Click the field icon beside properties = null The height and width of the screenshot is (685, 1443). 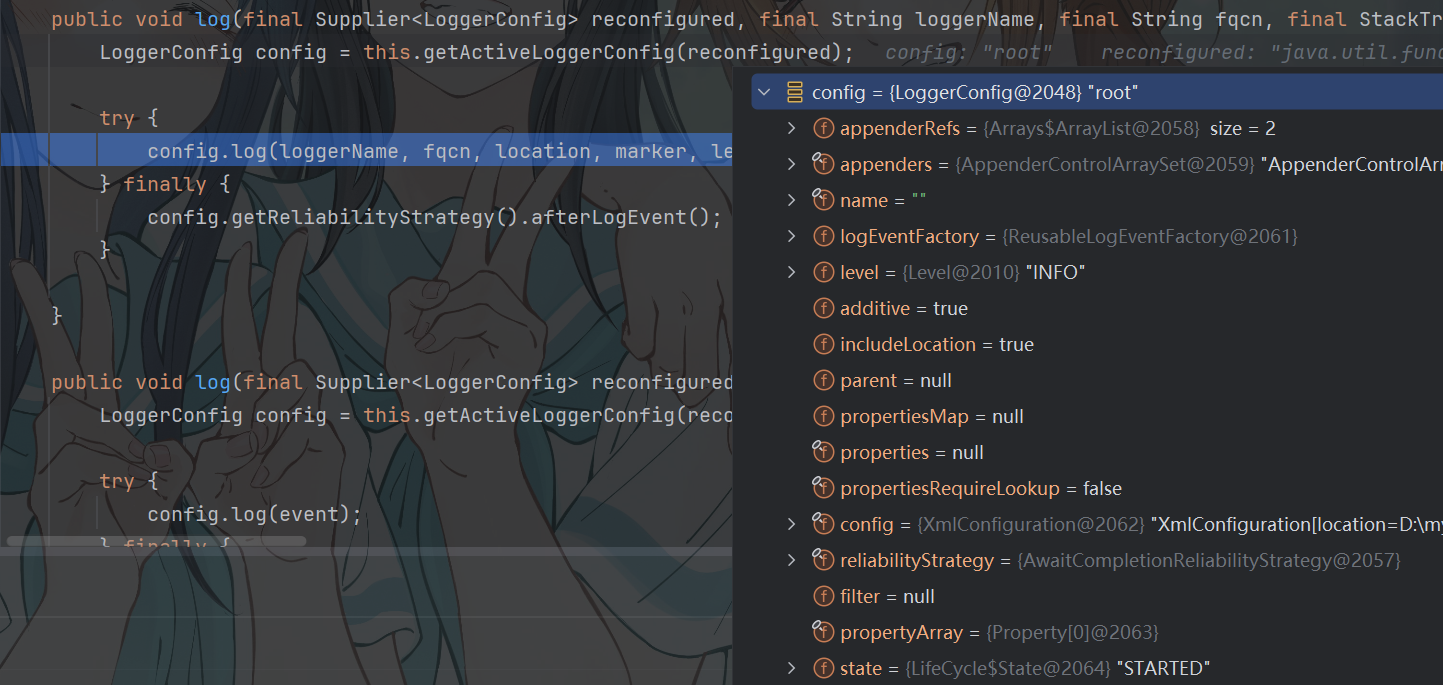pos(823,453)
